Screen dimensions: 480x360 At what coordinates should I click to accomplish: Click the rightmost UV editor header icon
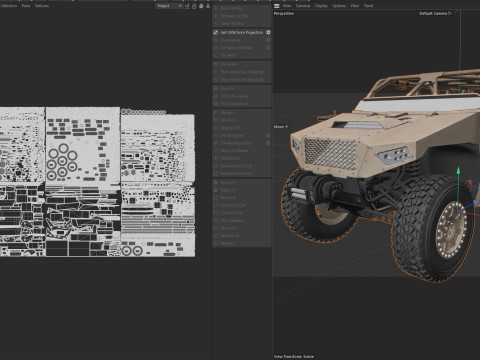coord(208,6)
